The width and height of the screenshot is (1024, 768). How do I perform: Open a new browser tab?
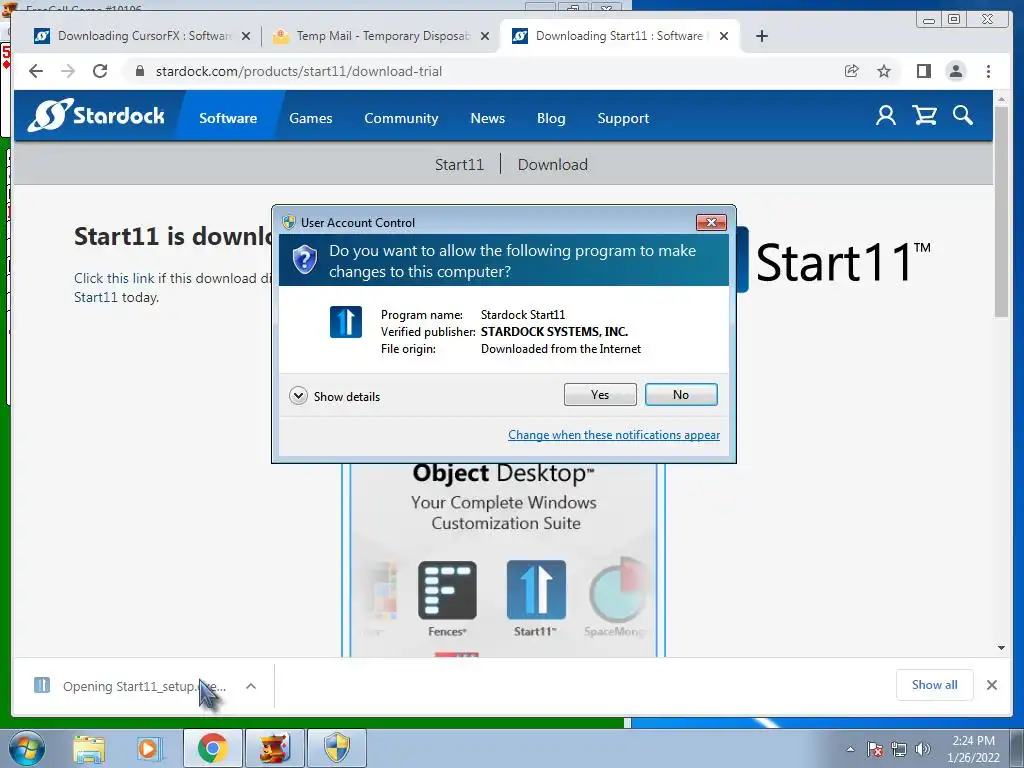tap(761, 36)
